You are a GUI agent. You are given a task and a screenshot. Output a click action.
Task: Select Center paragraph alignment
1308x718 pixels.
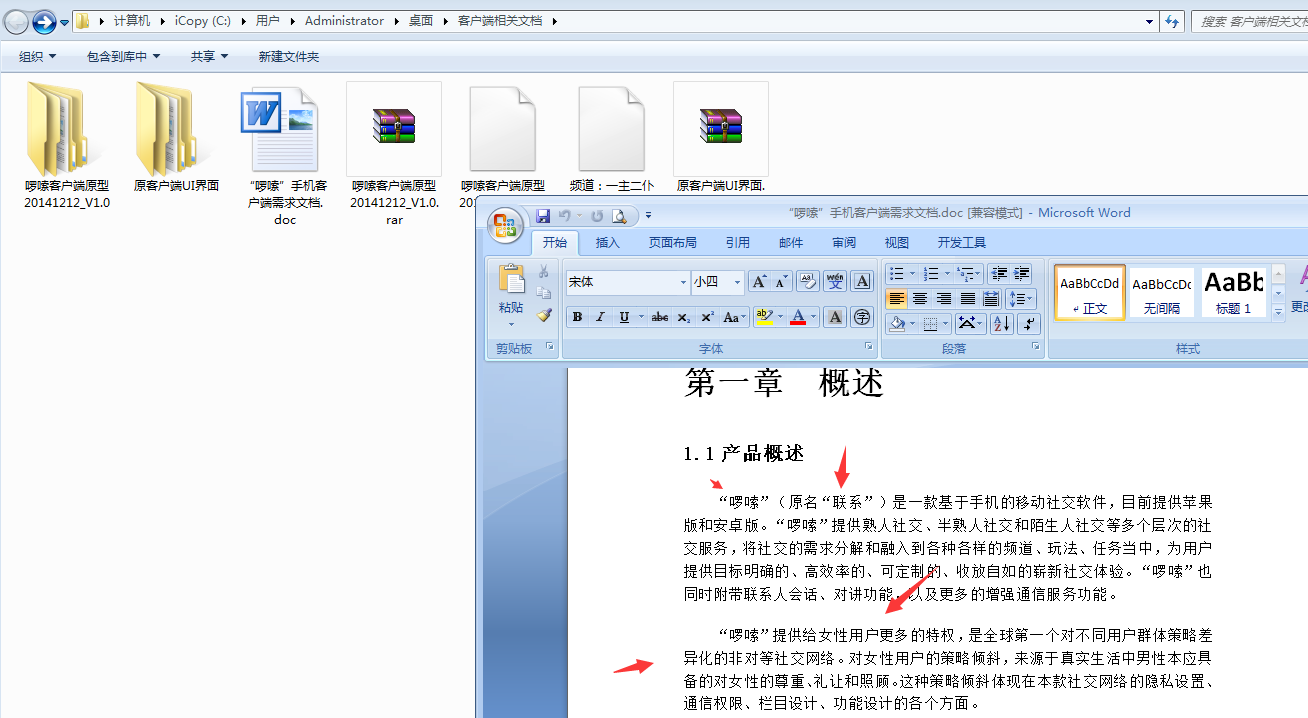point(920,298)
